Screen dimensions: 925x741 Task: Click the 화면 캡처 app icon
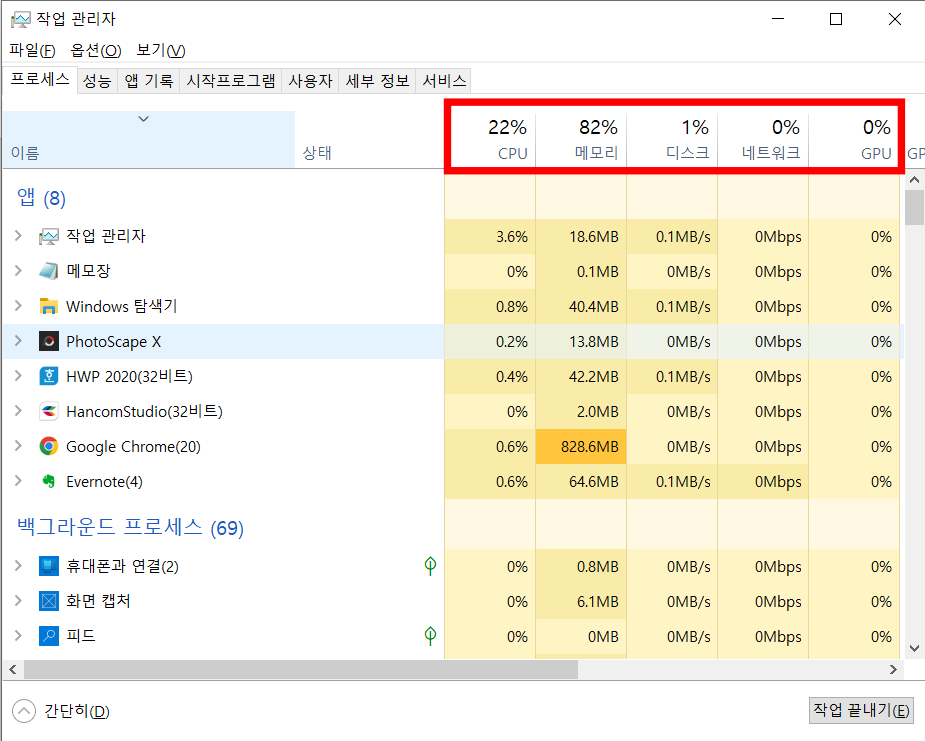point(48,601)
